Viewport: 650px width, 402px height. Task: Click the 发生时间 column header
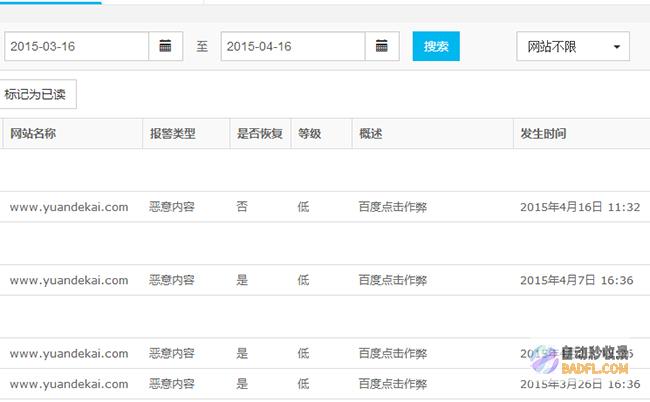tap(543, 133)
